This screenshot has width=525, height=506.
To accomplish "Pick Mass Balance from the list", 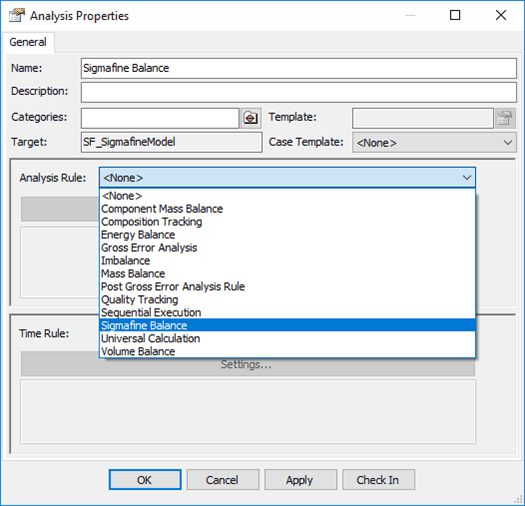I will tap(287, 274).
